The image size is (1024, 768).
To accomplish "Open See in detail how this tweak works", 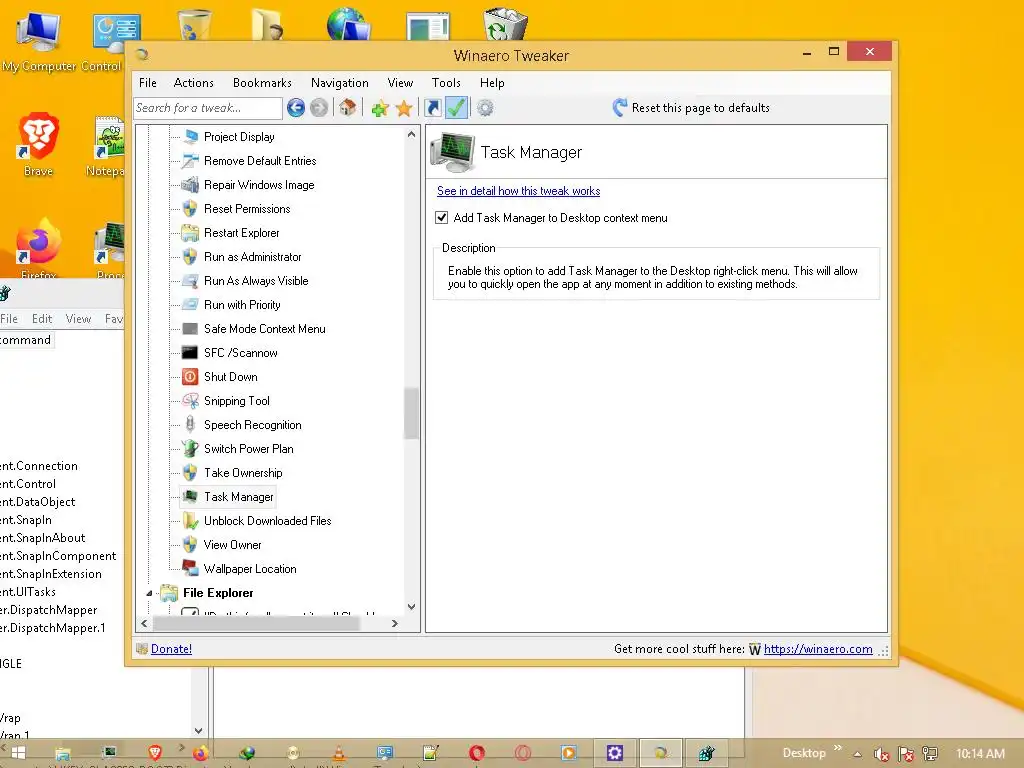I will click(x=519, y=191).
